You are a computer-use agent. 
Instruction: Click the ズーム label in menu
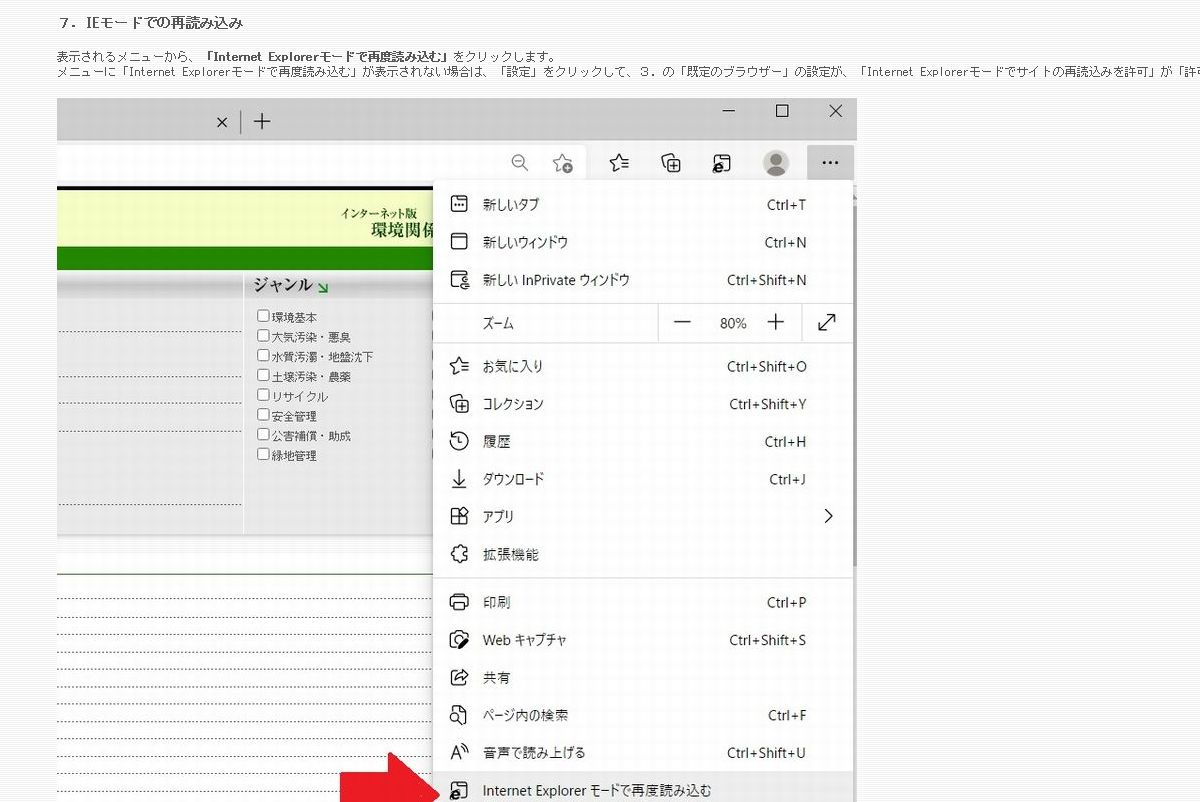498,323
